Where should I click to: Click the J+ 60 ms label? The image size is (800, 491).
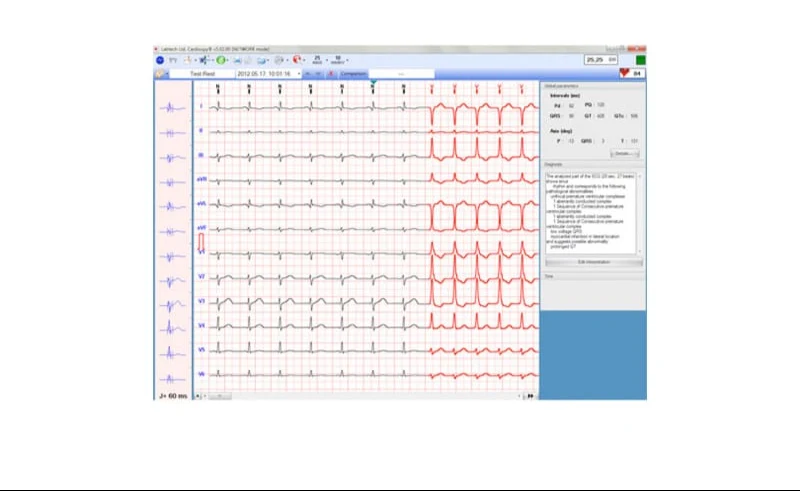pos(173,396)
